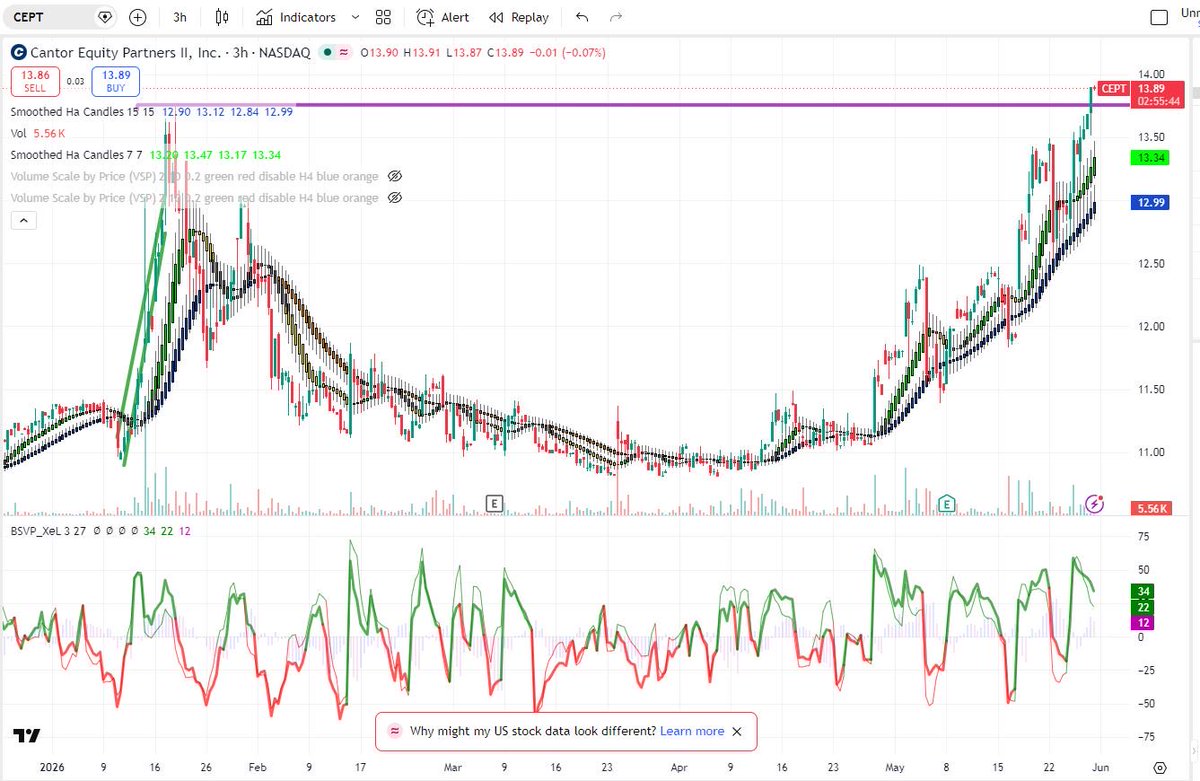The image size is (1200, 781).
Task: Click the data notice approx-equal icon
Action: point(393,731)
